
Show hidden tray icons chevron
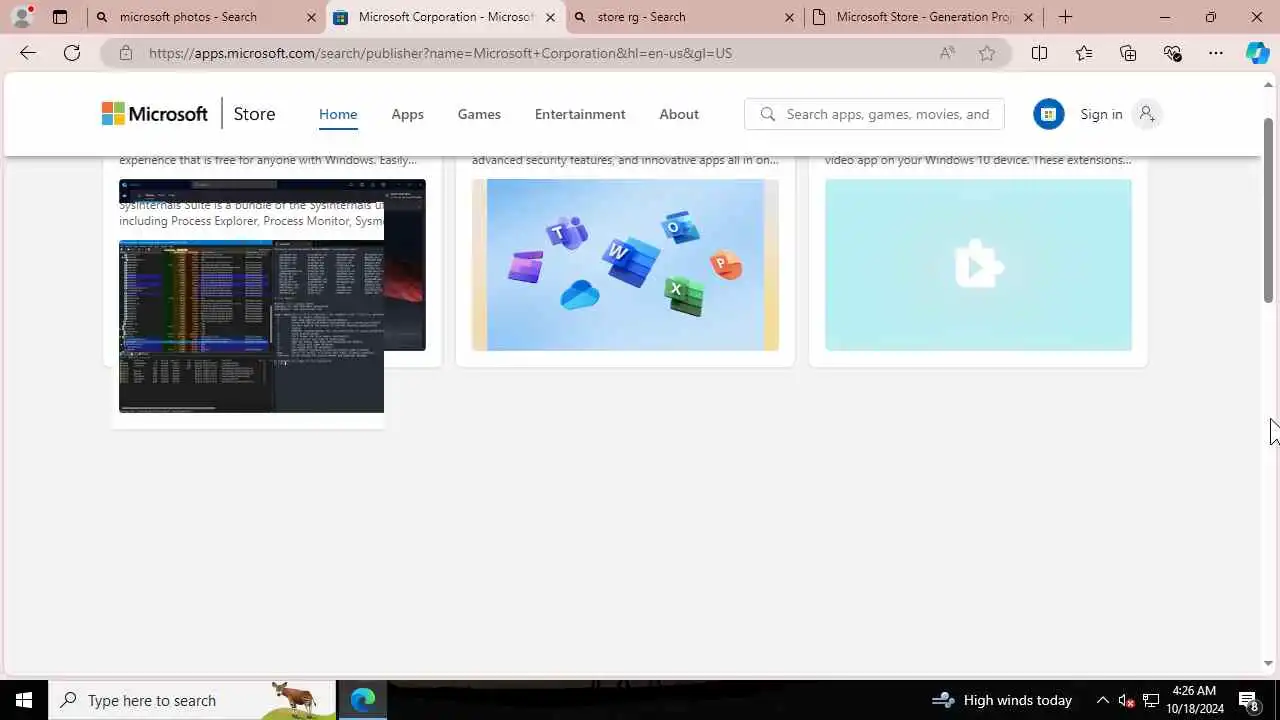1103,700
